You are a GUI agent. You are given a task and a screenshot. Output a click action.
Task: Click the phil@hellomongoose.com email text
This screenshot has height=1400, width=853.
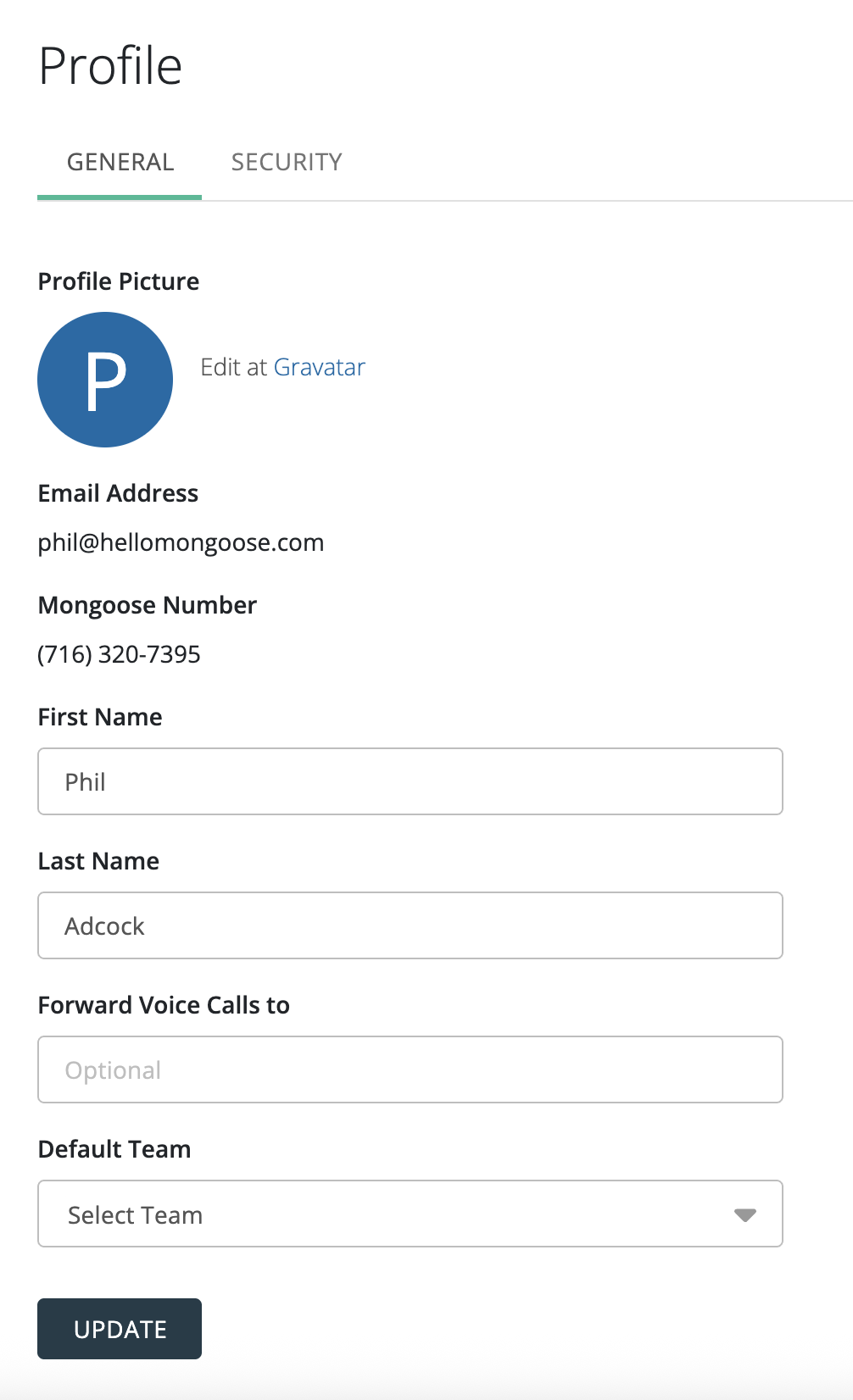181,542
